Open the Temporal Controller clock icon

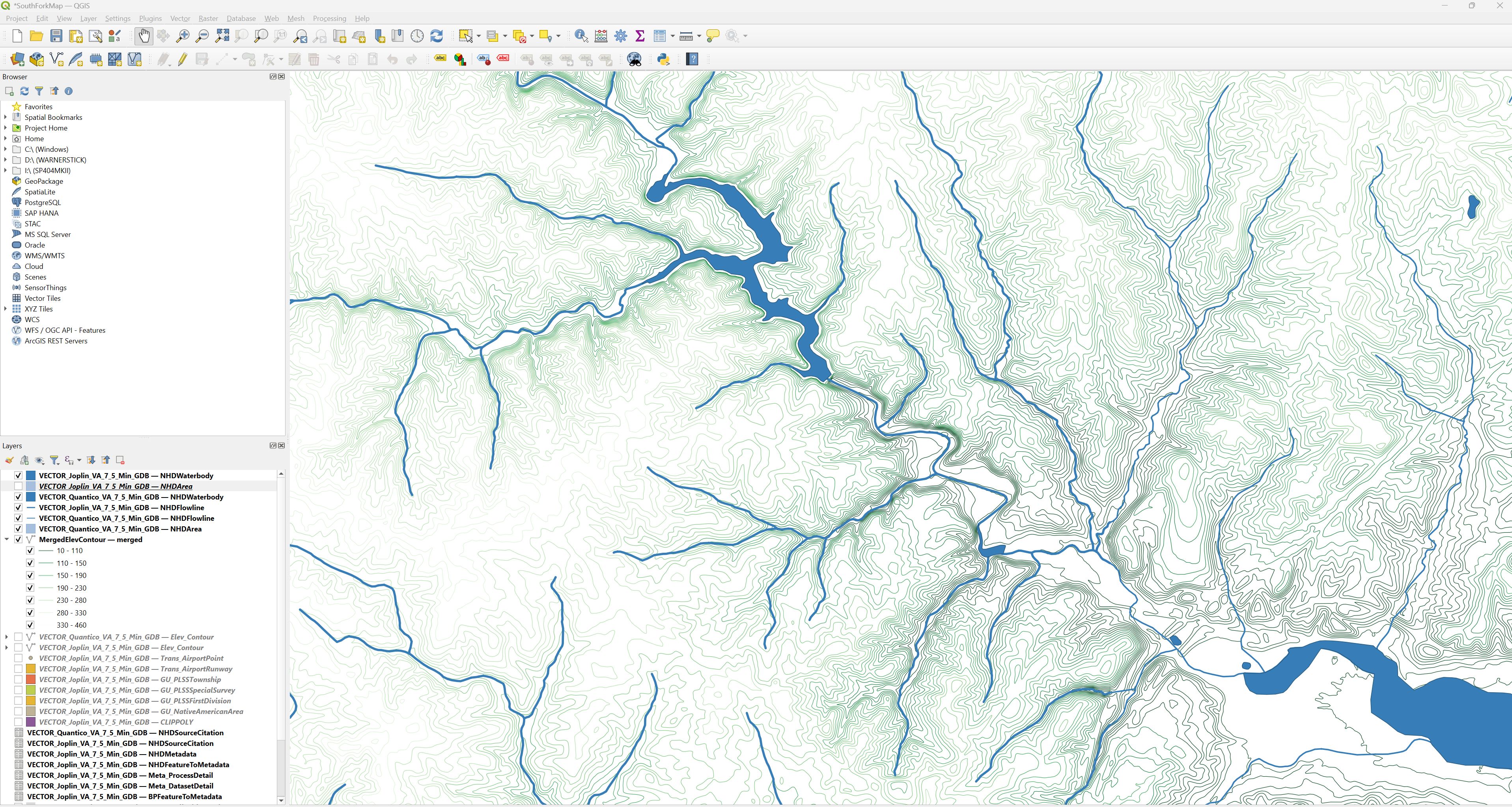point(417,36)
